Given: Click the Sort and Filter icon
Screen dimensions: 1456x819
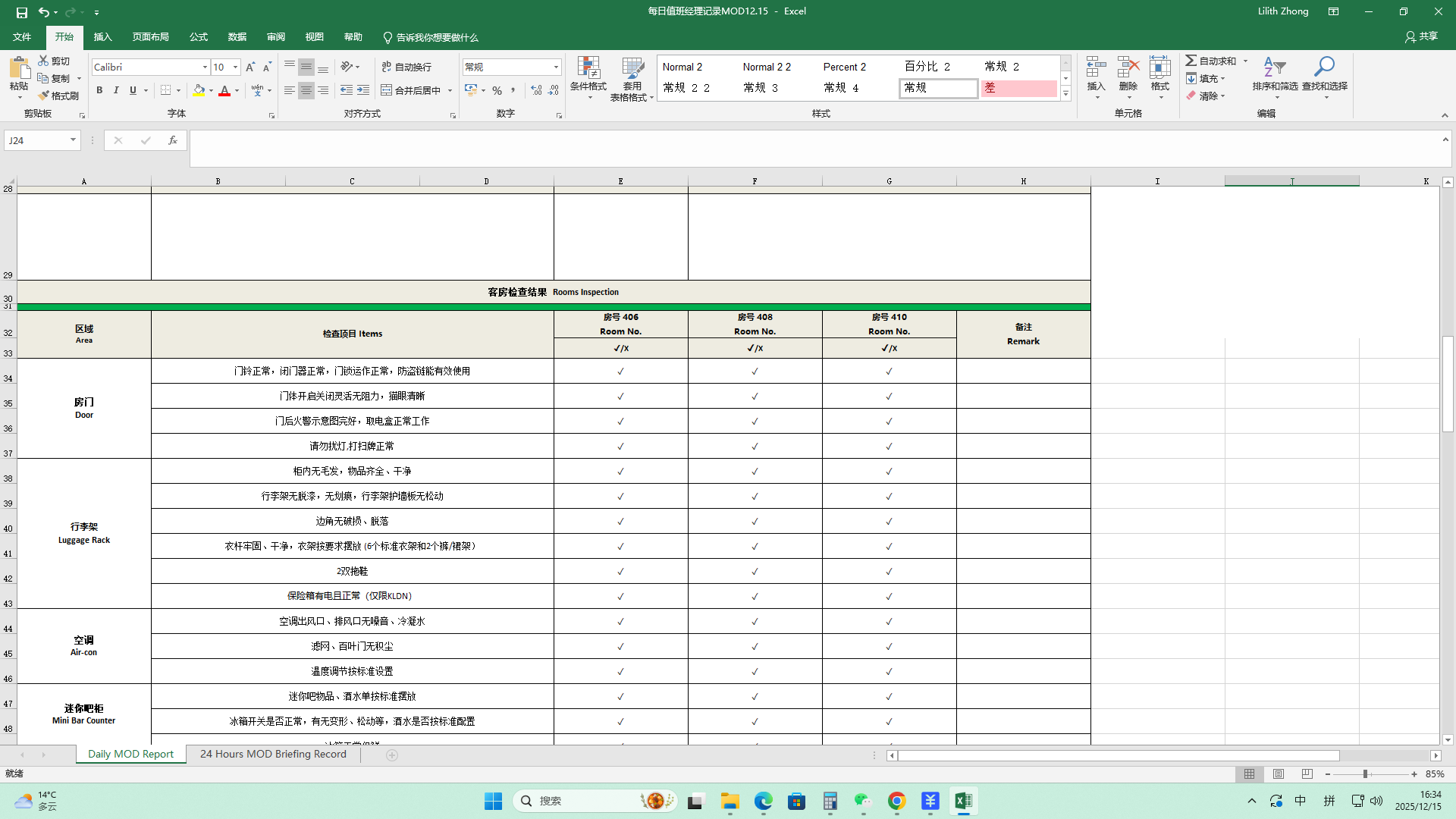Looking at the screenshot, I should pyautogui.click(x=1275, y=68).
